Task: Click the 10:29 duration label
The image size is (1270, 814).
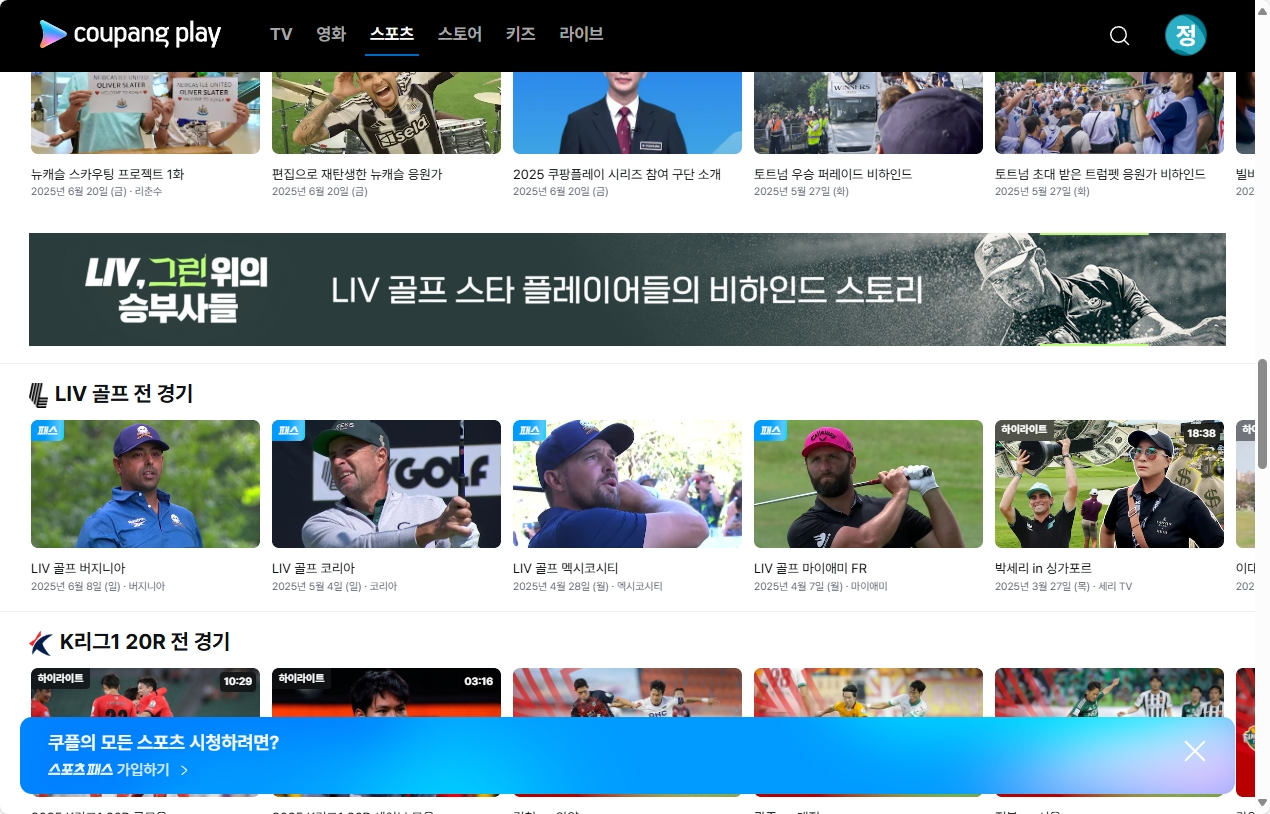Action: [x=237, y=681]
